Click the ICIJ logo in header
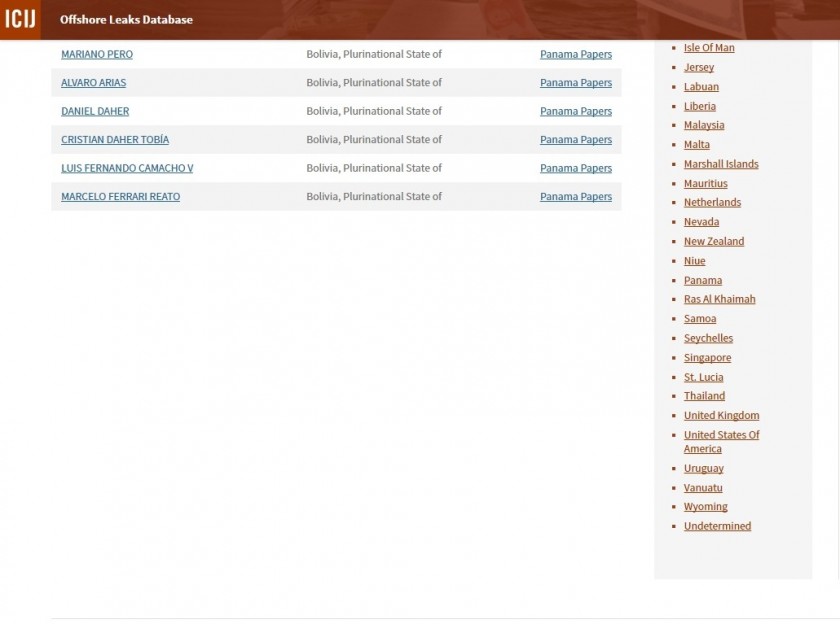 click(20, 19)
